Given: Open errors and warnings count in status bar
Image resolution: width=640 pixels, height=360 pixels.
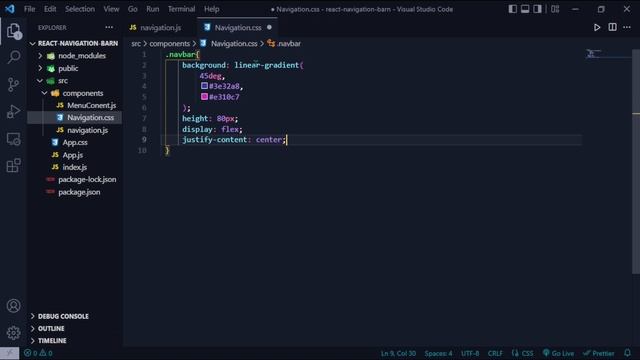Looking at the screenshot, I should click(38, 353).
